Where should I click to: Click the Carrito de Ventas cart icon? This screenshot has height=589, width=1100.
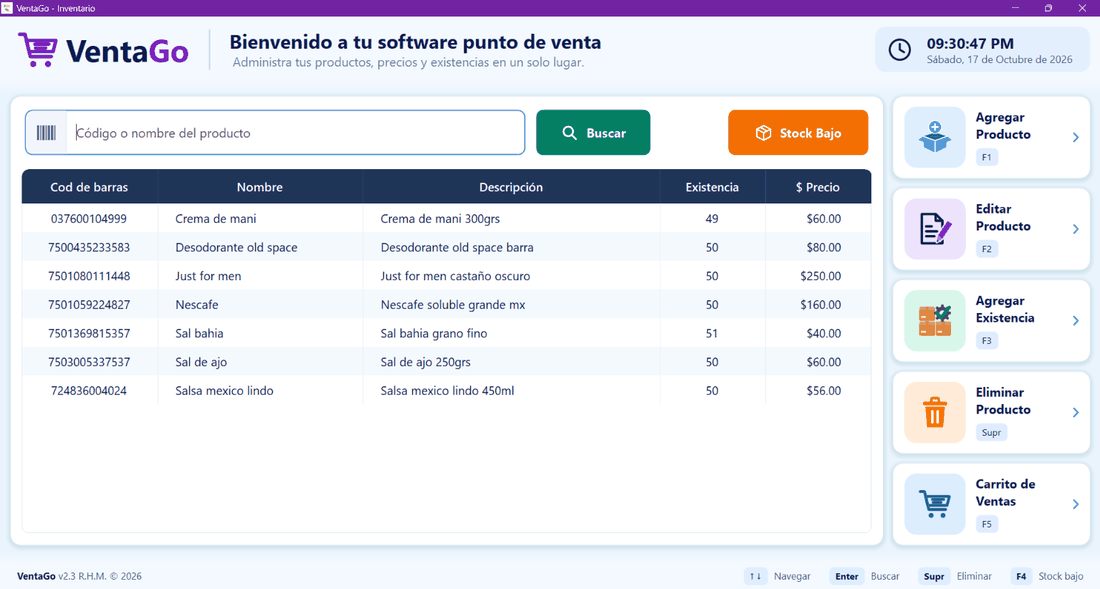[935, 504]
